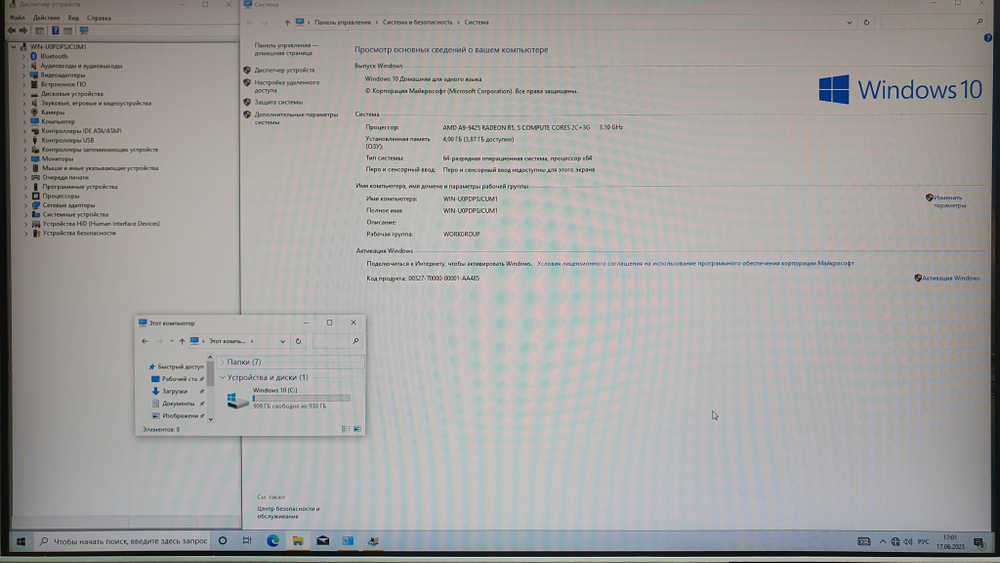
Task: Click the help icon in Device Manager toolbar
Action: [55, 31]
